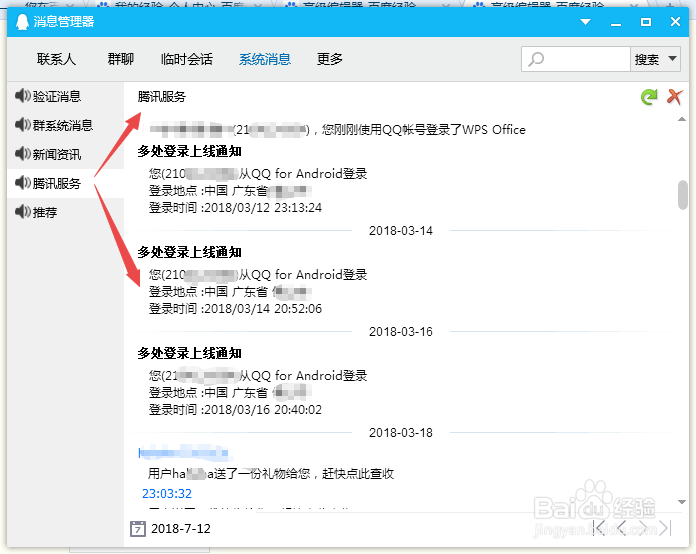The height and width of the screenshot is (554, 696).
Task: Expand the 搜索 options dropdown arrow
Action: (672, 59)
